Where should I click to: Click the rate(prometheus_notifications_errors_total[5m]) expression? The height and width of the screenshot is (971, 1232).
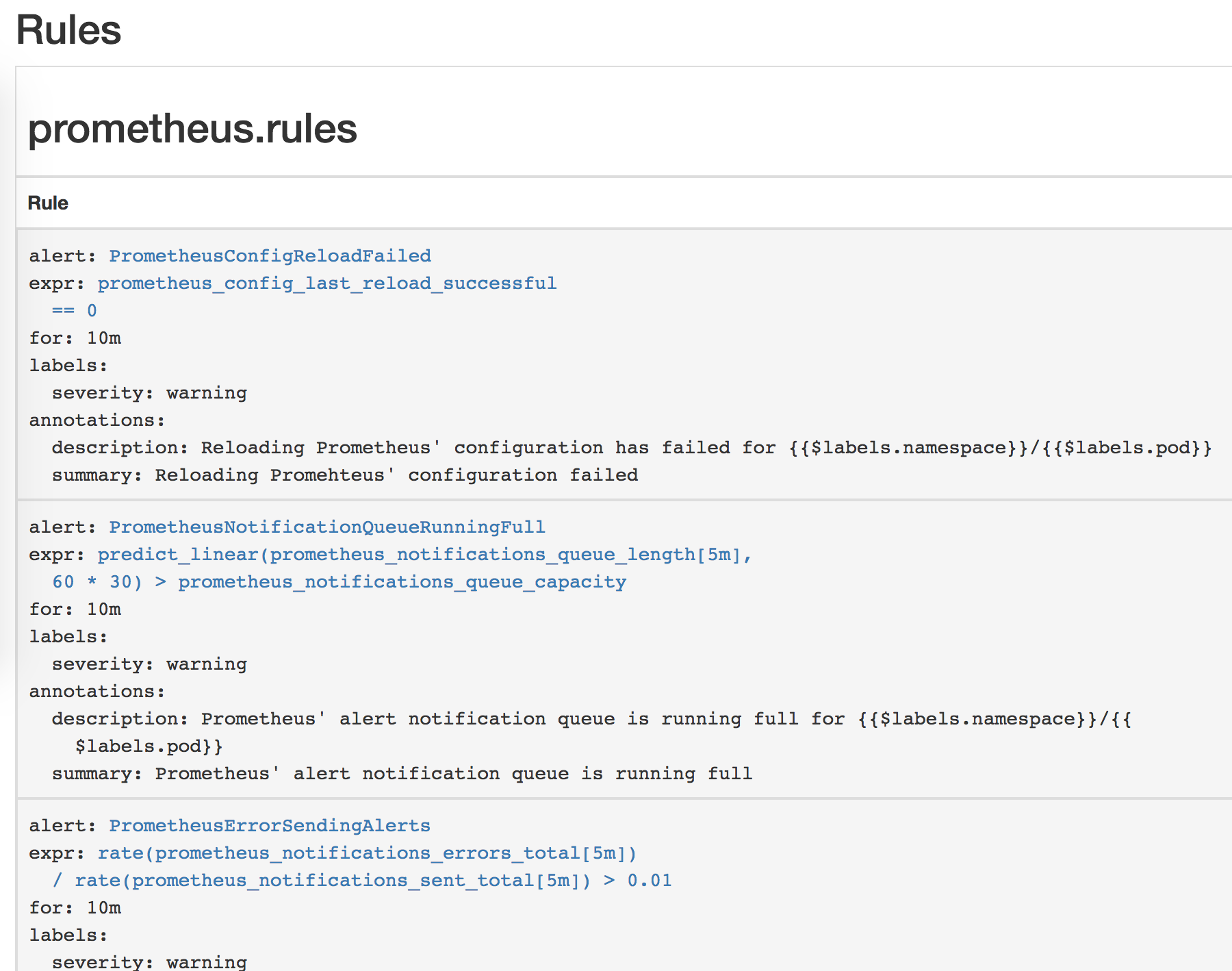(x=367, y=853)
